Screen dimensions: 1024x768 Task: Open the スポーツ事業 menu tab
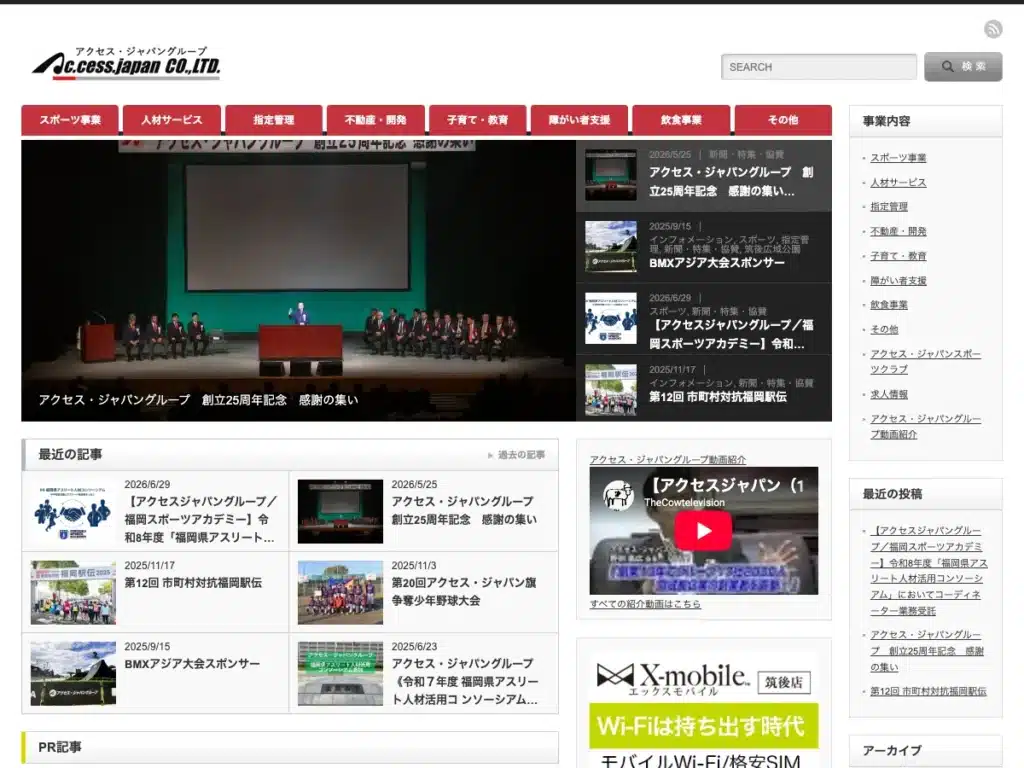click(70, 120)
